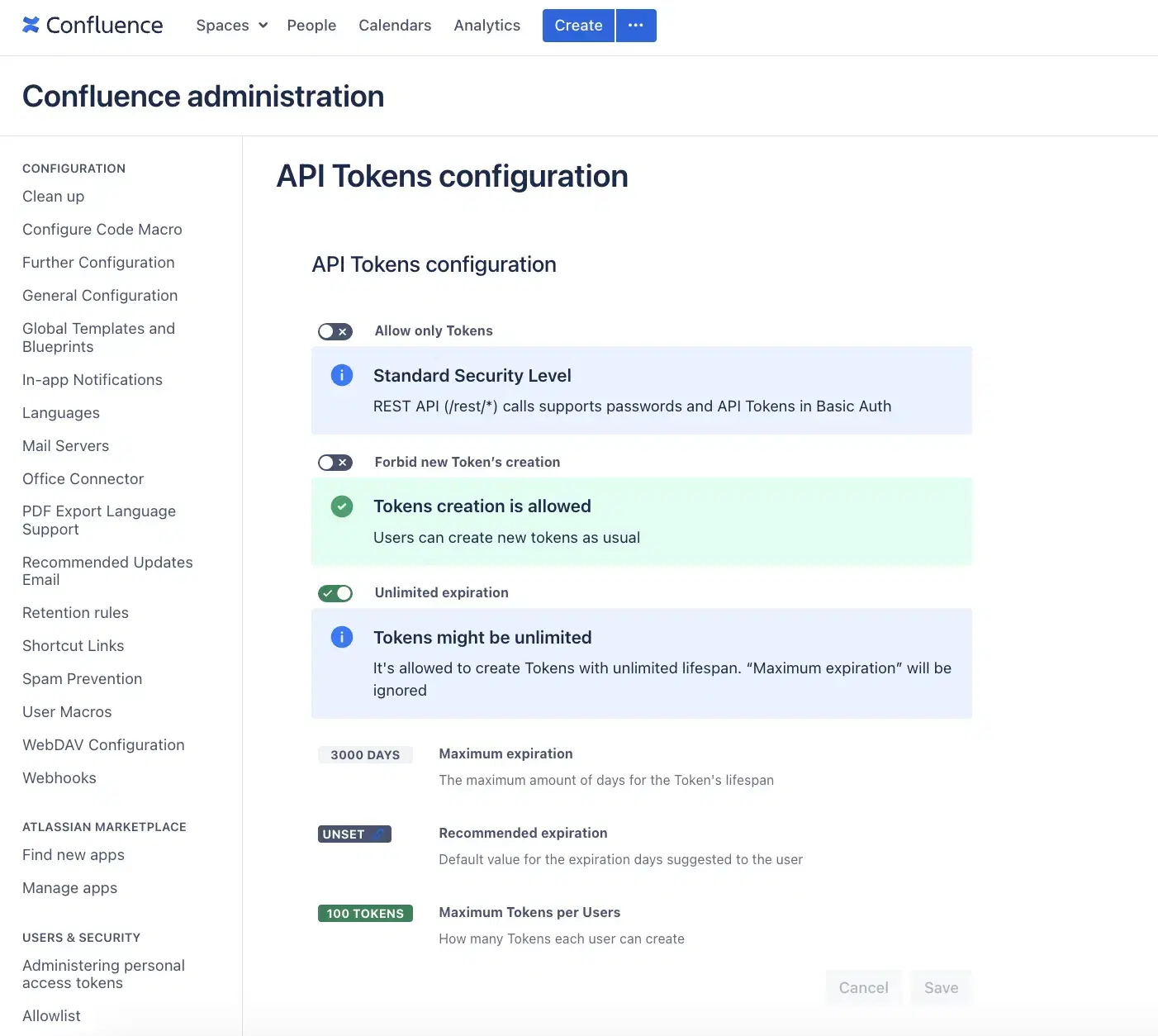
Task: Open Manage apps
Action: tap(70, 888)
